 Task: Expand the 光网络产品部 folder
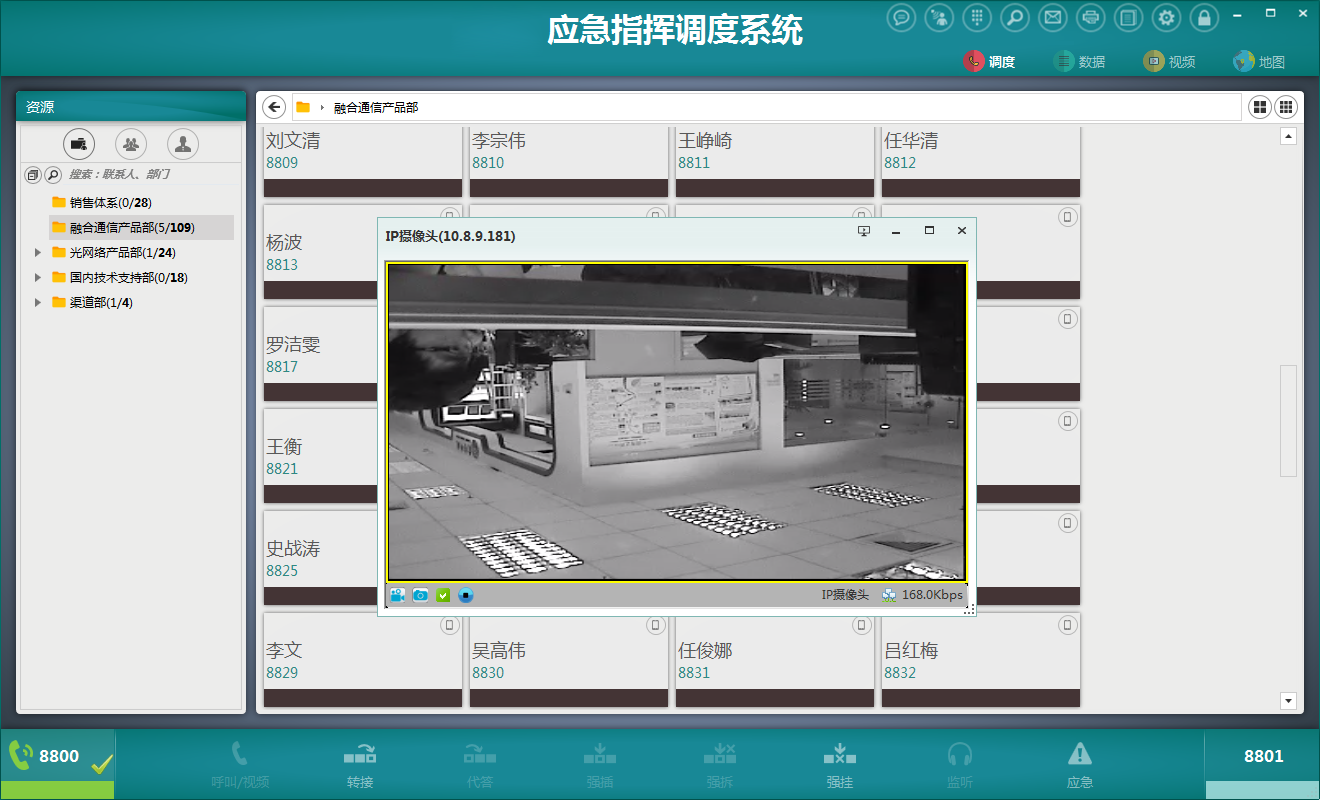(x=38, y=253)
